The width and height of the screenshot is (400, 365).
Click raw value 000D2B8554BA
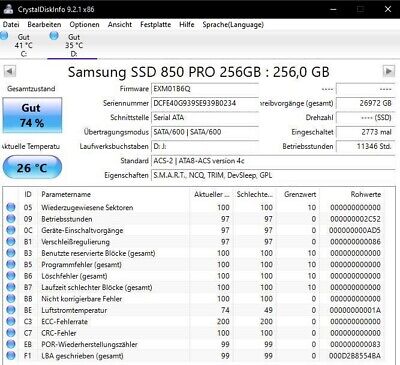pyautogui.click(x=355, y=356)
